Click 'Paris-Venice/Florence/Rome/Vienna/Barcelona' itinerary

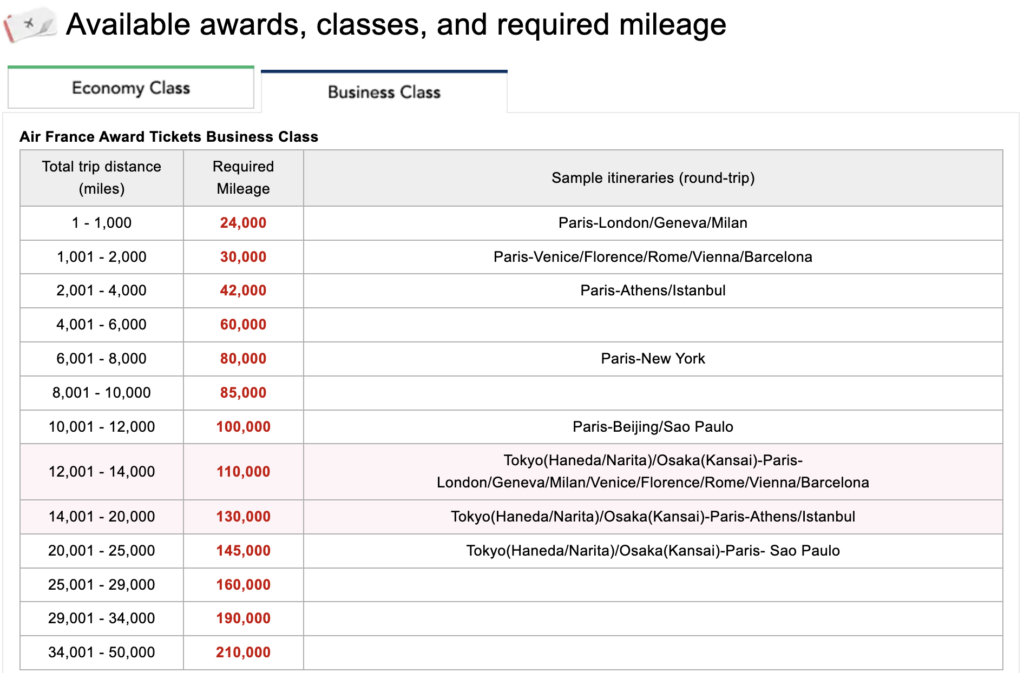pyautogui.click(x=653, y=257)
